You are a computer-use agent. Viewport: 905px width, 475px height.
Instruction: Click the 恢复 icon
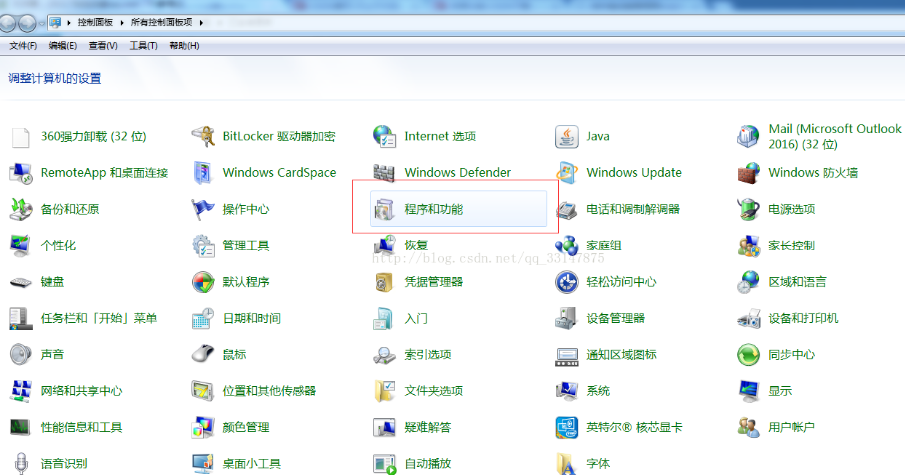(384, 245)
